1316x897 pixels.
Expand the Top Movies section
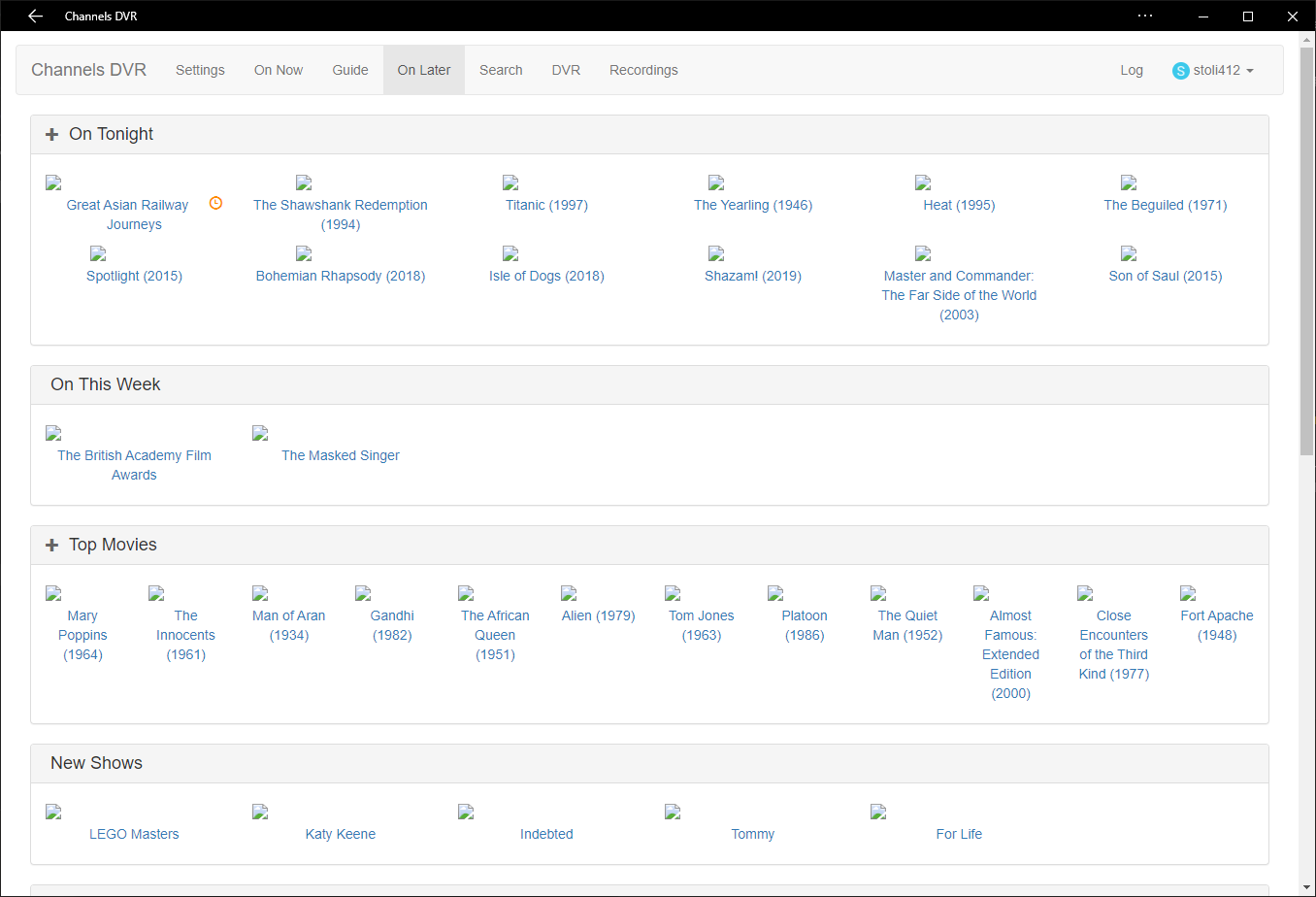click(52, 546)
